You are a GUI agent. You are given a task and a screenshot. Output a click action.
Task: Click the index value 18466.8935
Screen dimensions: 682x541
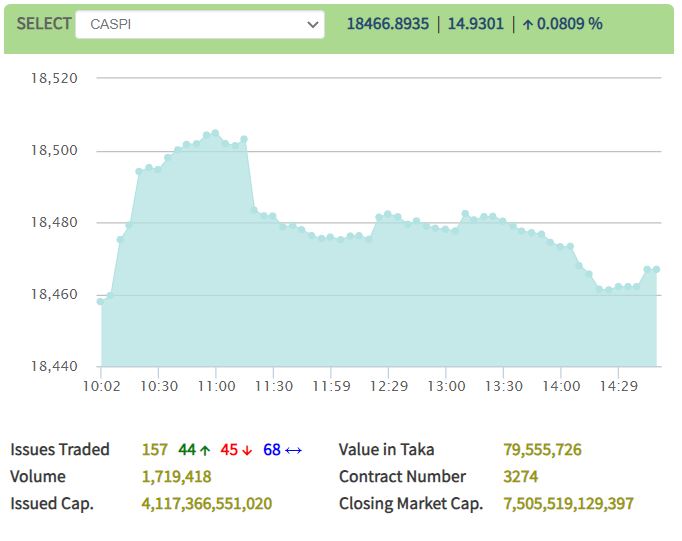pyautogui.click(x=386, y=24)
